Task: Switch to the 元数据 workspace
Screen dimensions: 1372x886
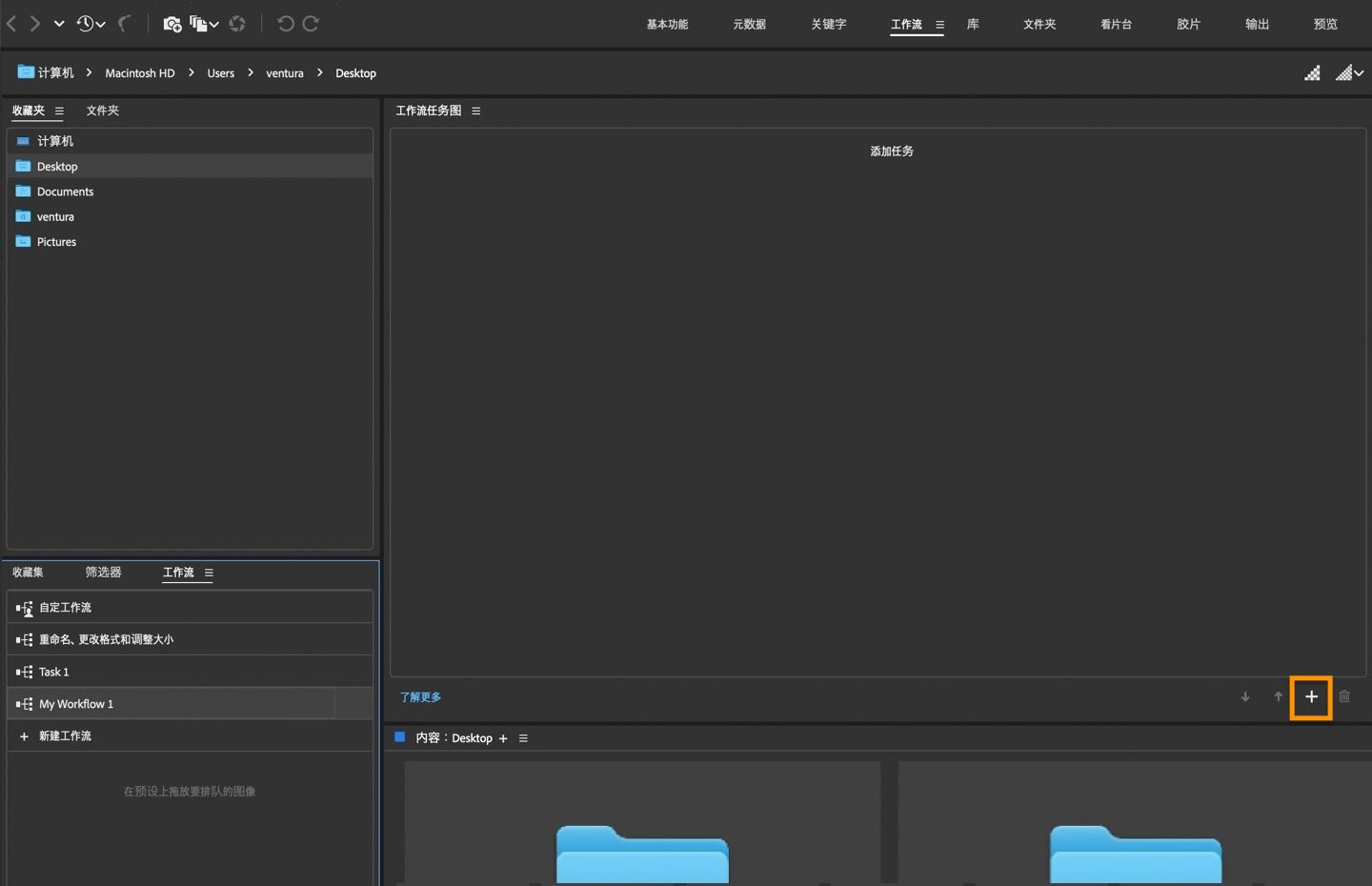Action: pos(749,25)
